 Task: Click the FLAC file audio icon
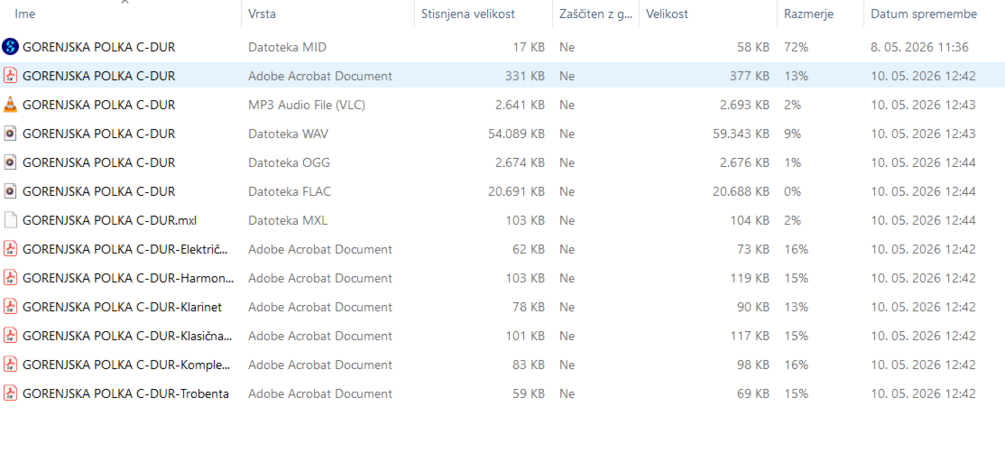point(10,191)
